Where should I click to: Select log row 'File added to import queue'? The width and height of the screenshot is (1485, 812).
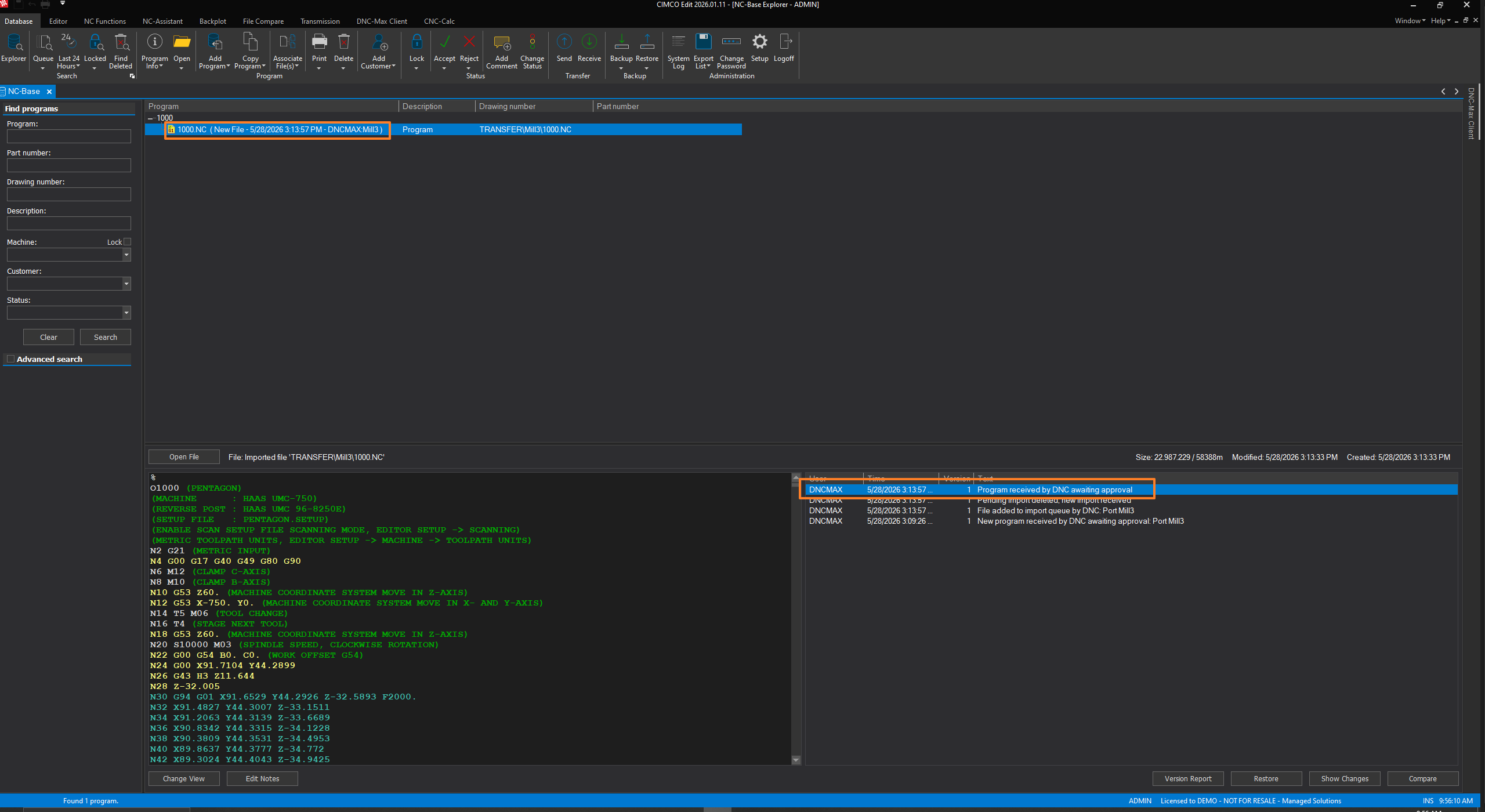(x=1131, y=511)
